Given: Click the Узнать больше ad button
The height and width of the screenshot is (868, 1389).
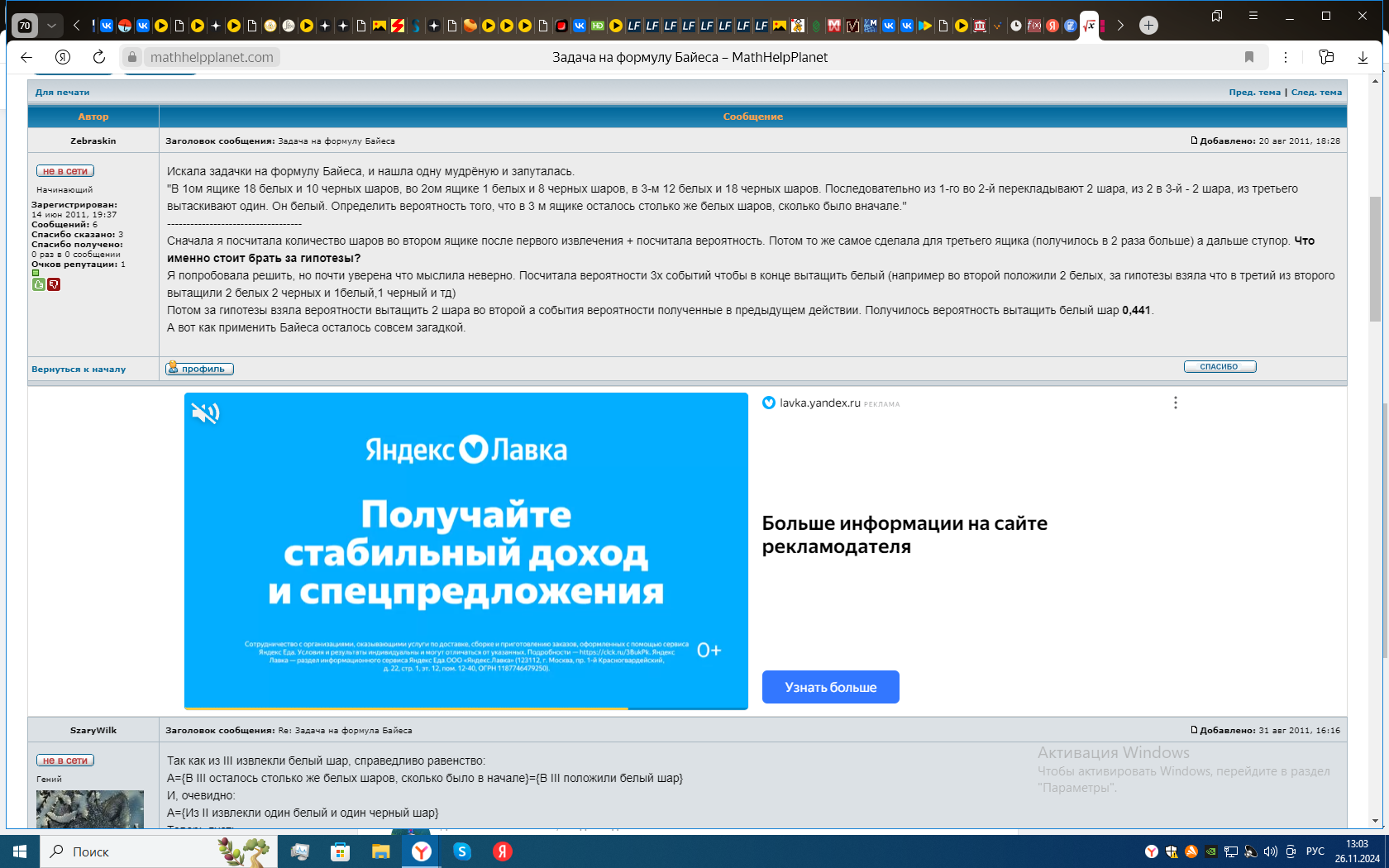Looking at the screenshot, I should (x=830, y=687).
